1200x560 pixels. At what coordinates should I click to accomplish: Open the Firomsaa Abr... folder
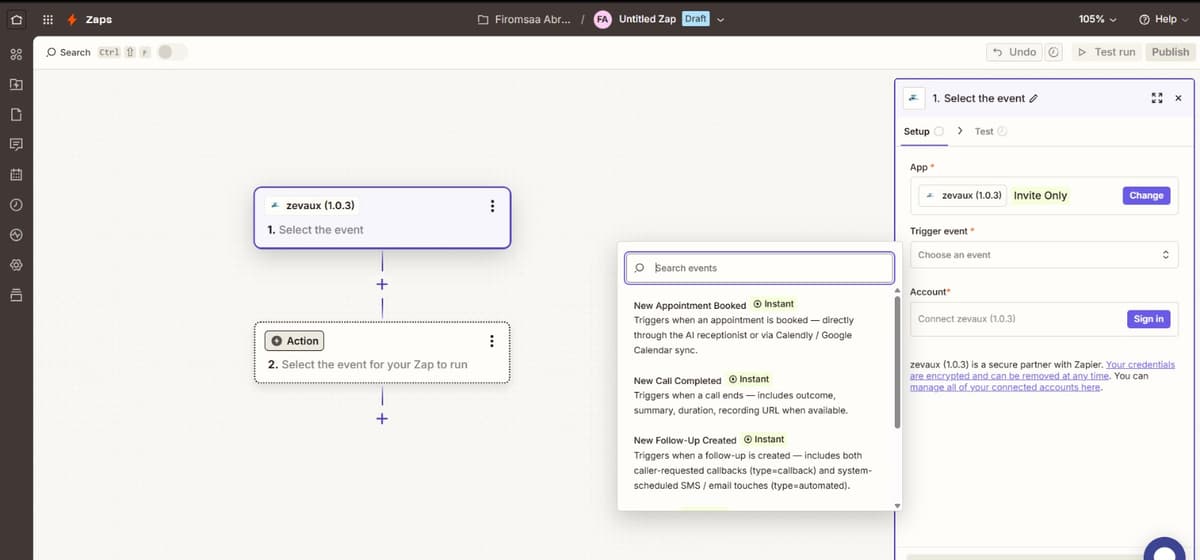pos(524,19)
